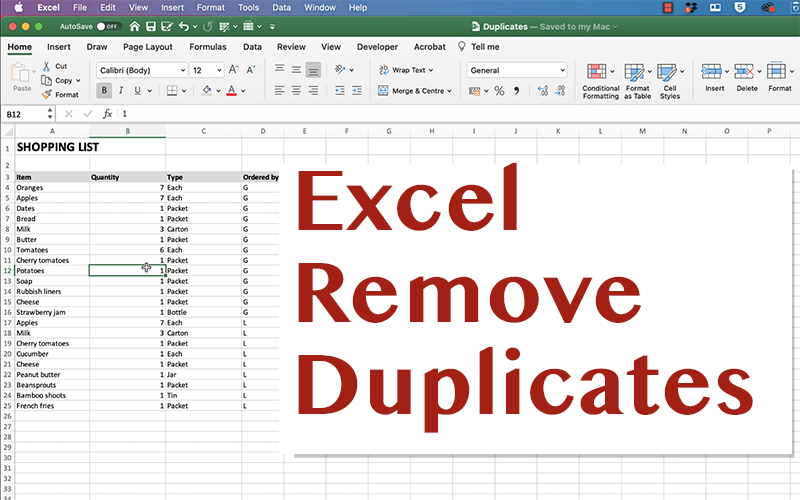This screenshot has width=800, height=500.
Task: Switch to the Formulas ribbon tab
Action: (208, 46)
